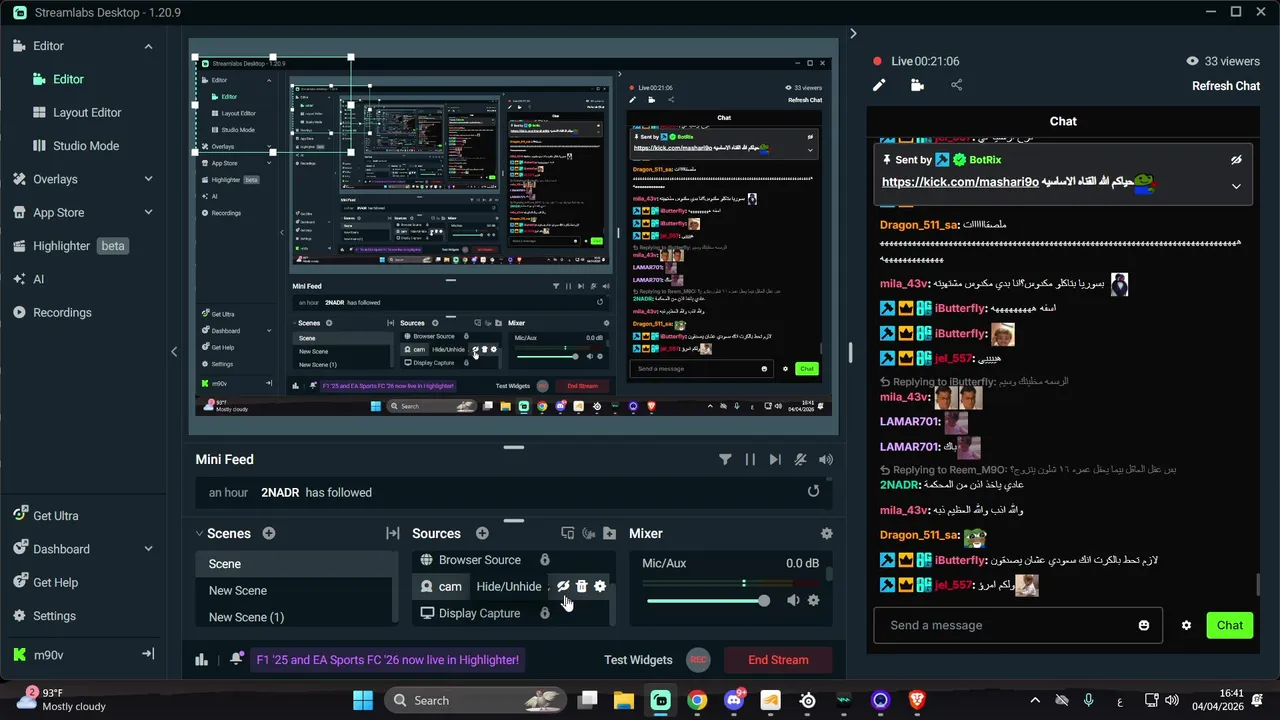Screen dimensions: 1280x720
Task: Hide the pinned BotRix message
Action: [1236, 160]
